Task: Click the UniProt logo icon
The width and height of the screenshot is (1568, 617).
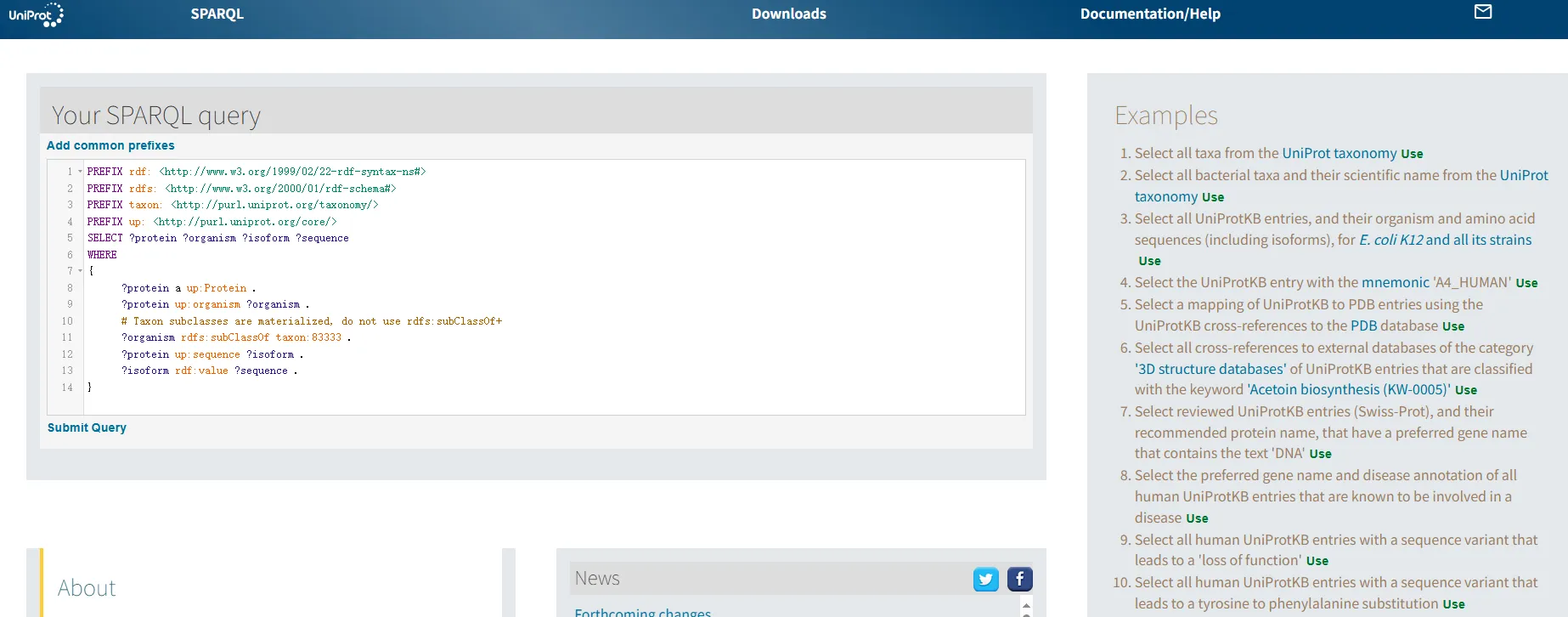Action: 36,14
